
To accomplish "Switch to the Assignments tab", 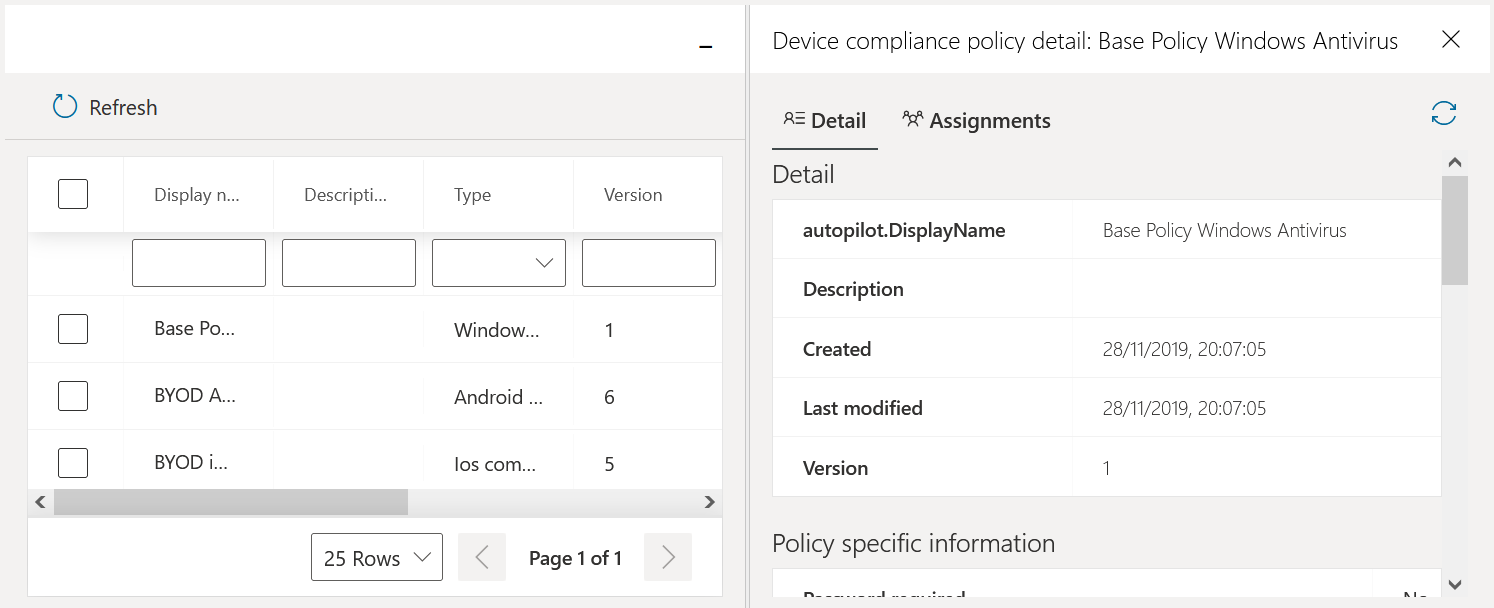I will 976,121.
